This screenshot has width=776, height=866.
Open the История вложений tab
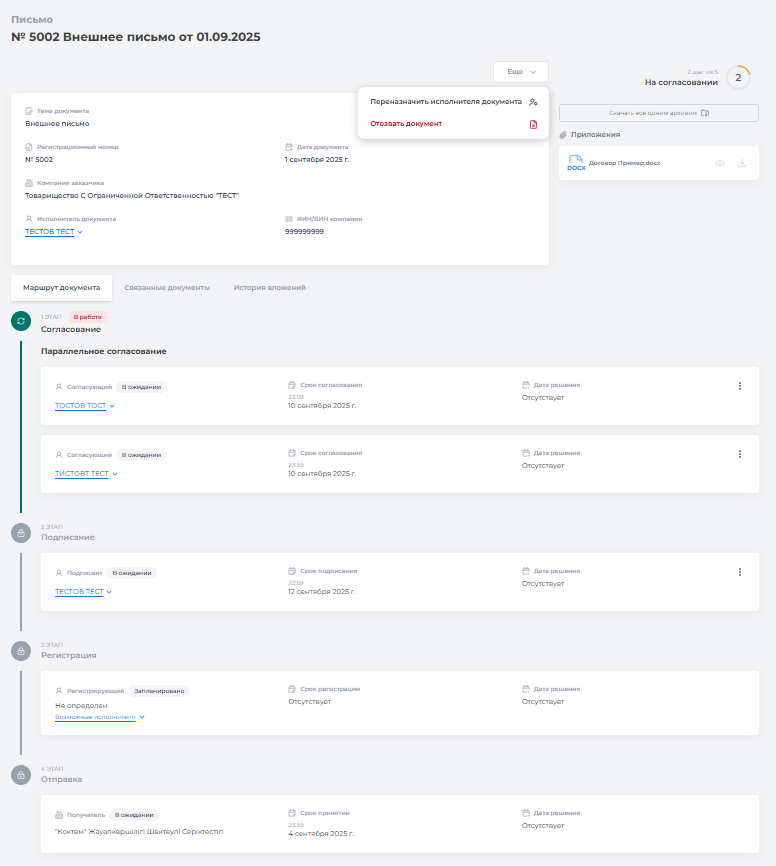click(270, 288)
